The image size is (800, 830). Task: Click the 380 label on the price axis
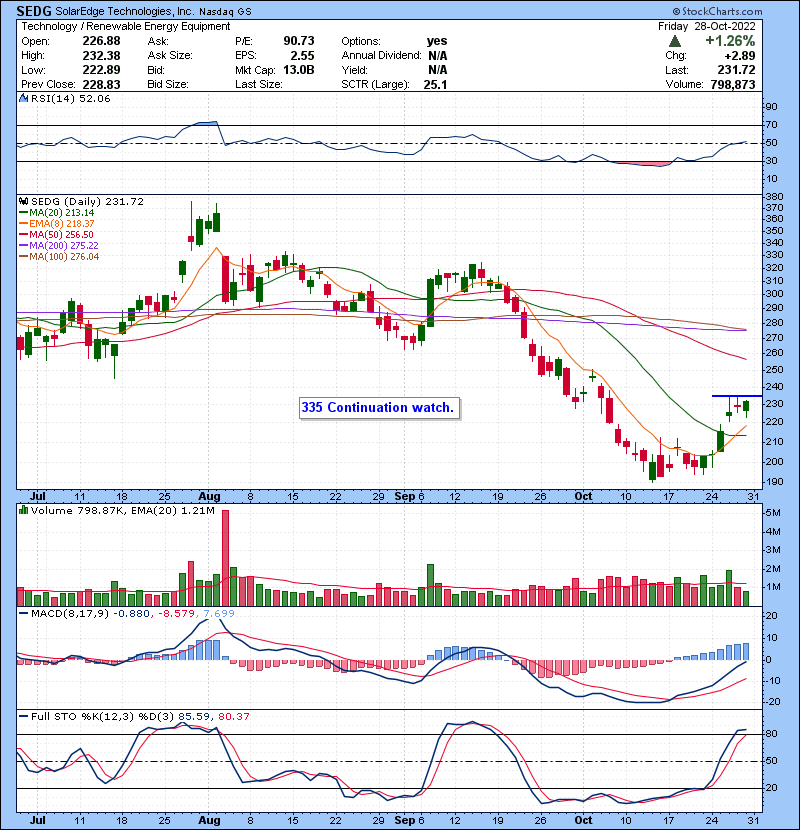(775, 196)
